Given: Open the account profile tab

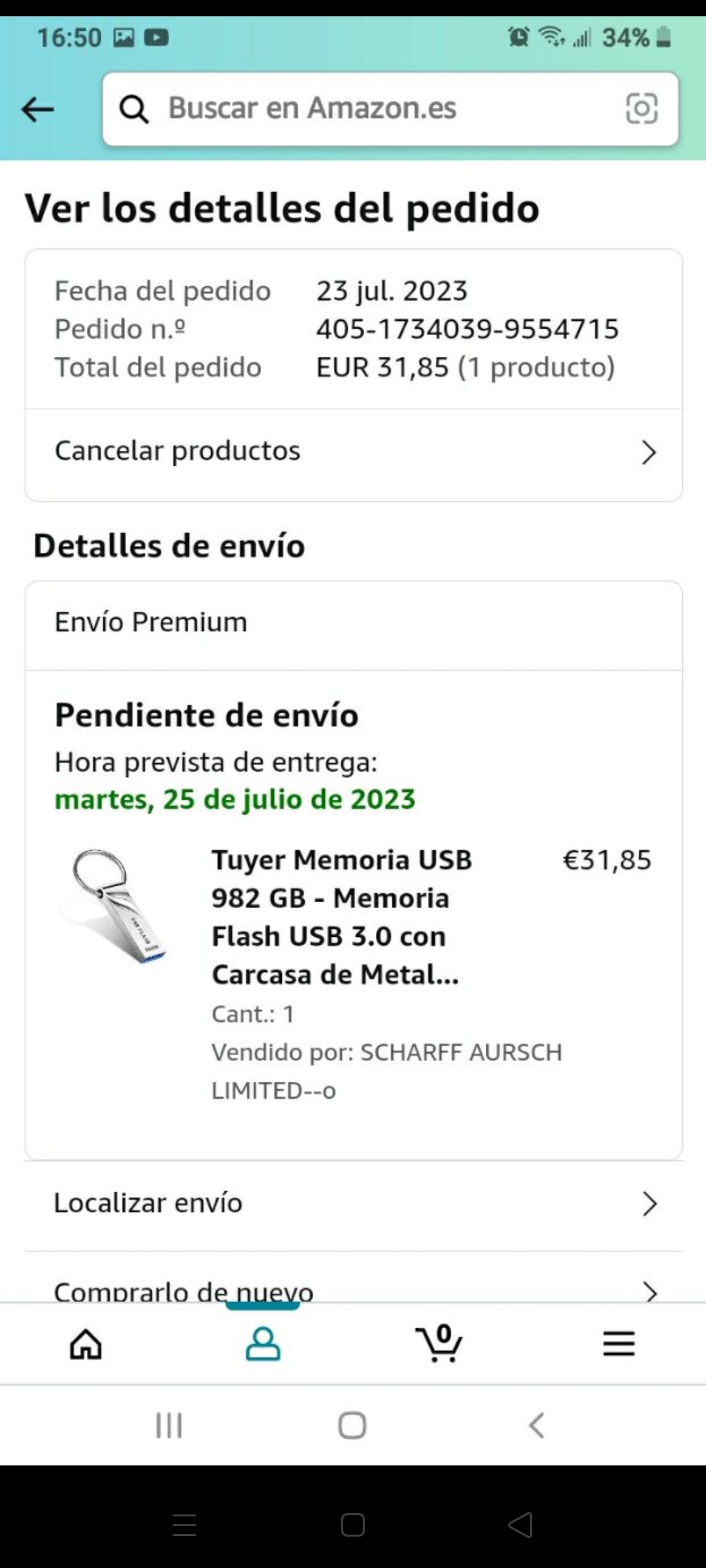Looking at the screenshot, I should click(x=263, y=1344).
